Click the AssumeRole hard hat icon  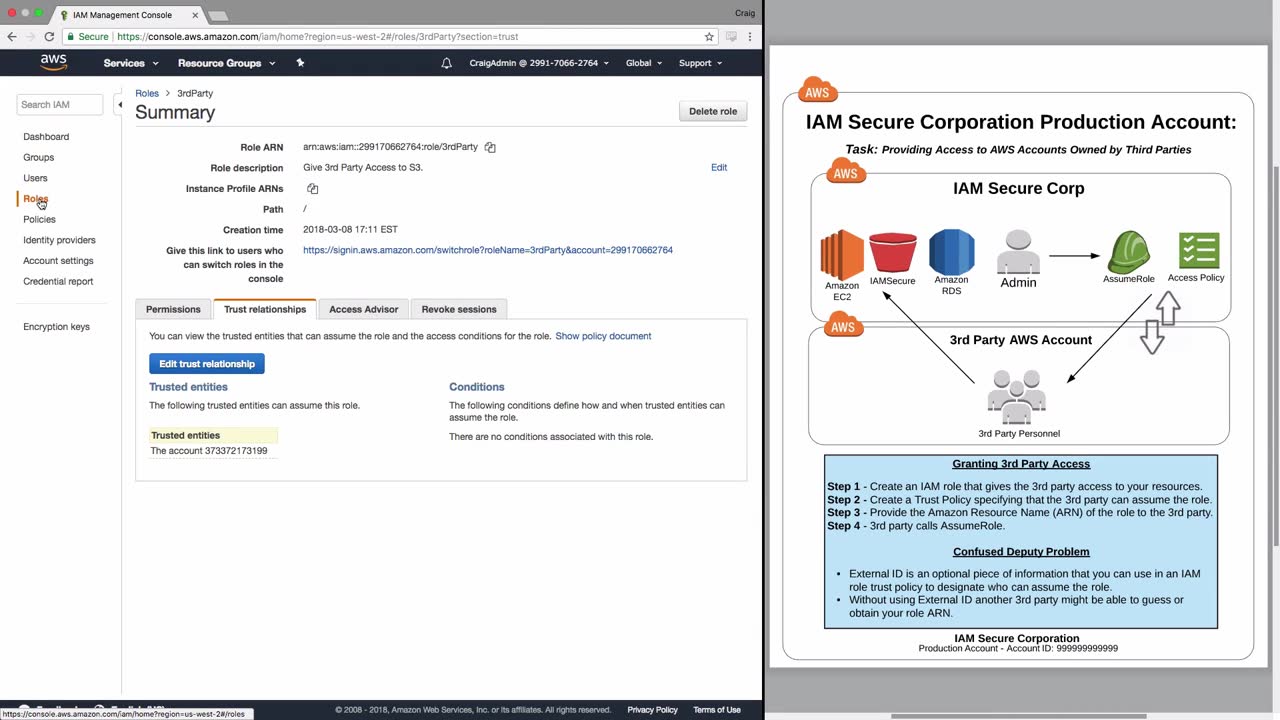tap(1128, 251)
